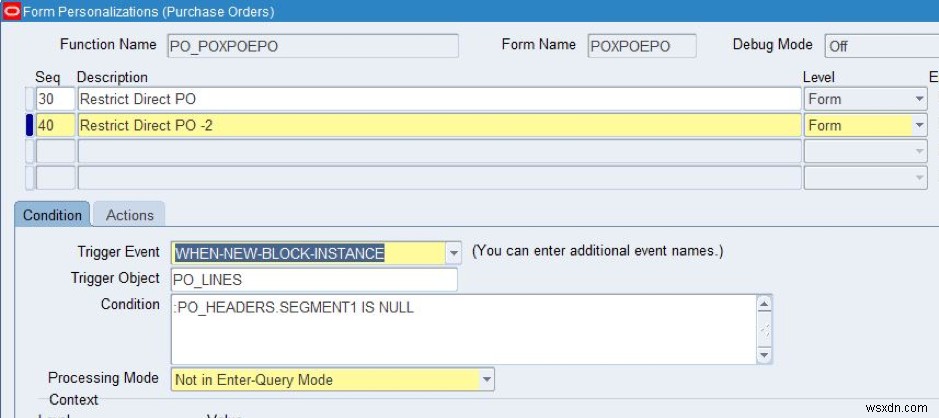Screen dimensions: 939x418
Task: Click the Function Name field PO_POXPOEPO
Action: [x=313, y=46]
